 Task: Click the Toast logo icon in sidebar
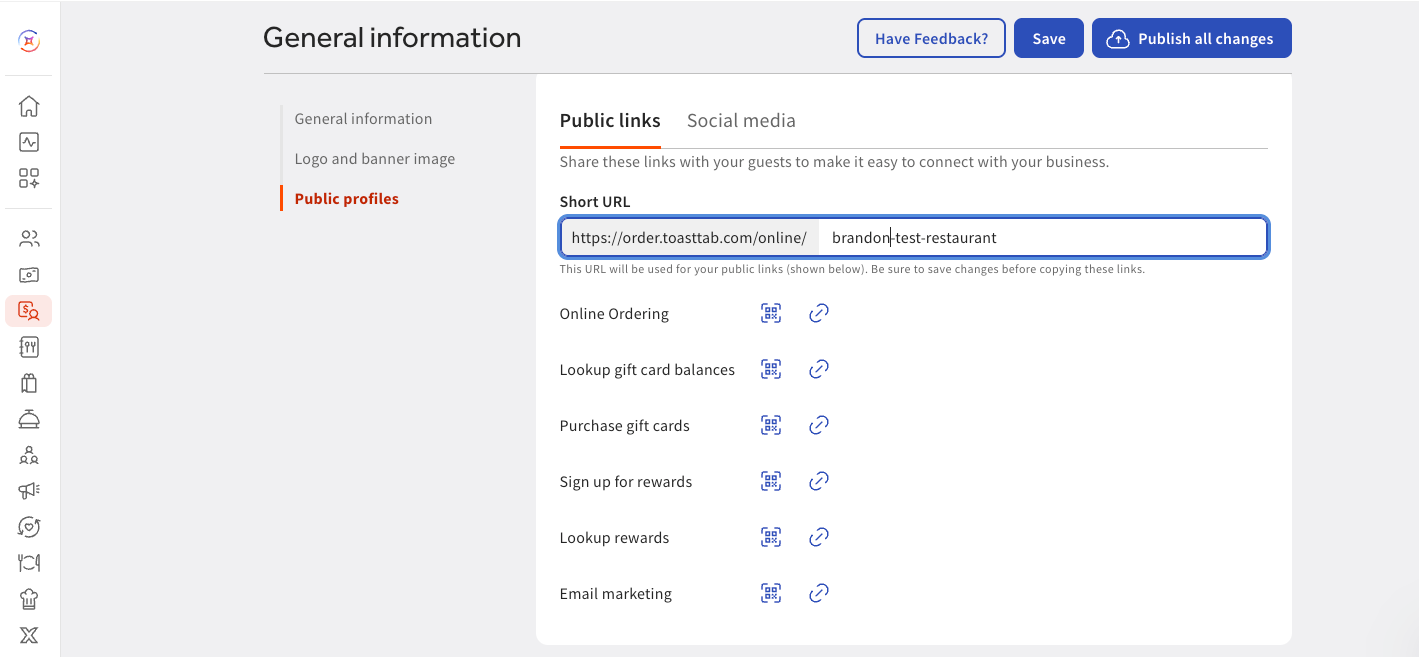point(29,41)
